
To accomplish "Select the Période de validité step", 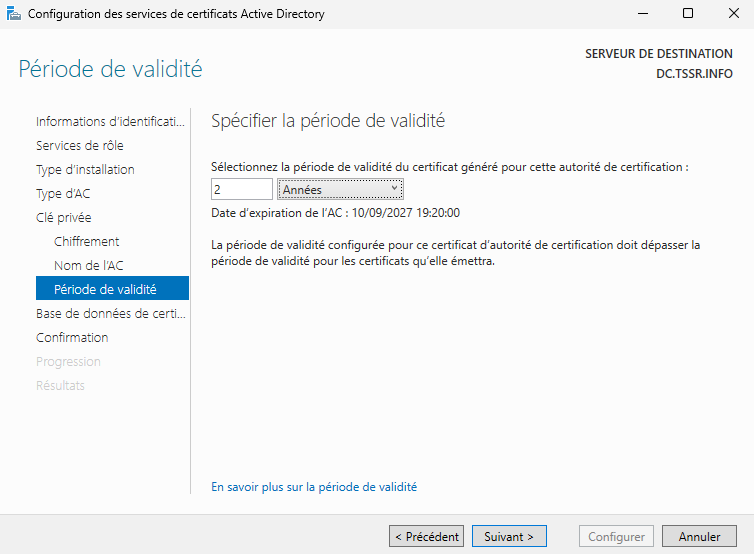I will point(105,290).
